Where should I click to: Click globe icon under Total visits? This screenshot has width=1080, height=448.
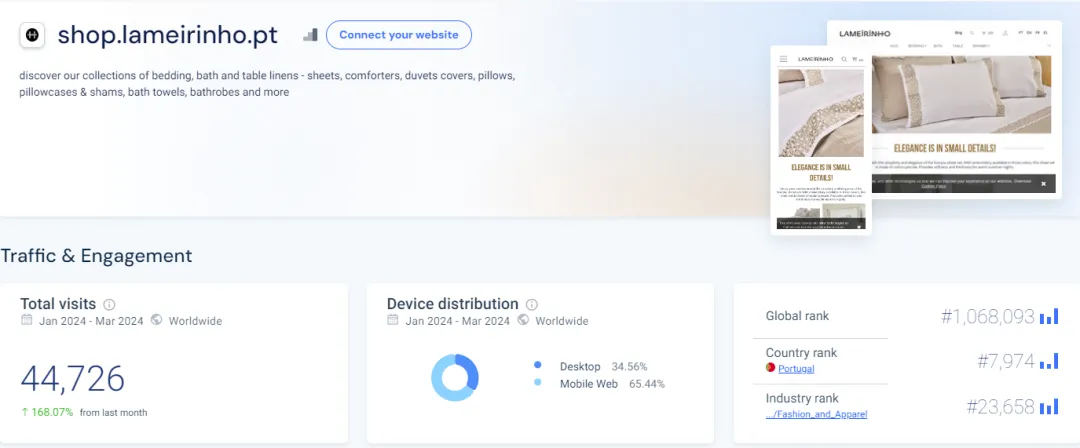(x=156, y=320)
